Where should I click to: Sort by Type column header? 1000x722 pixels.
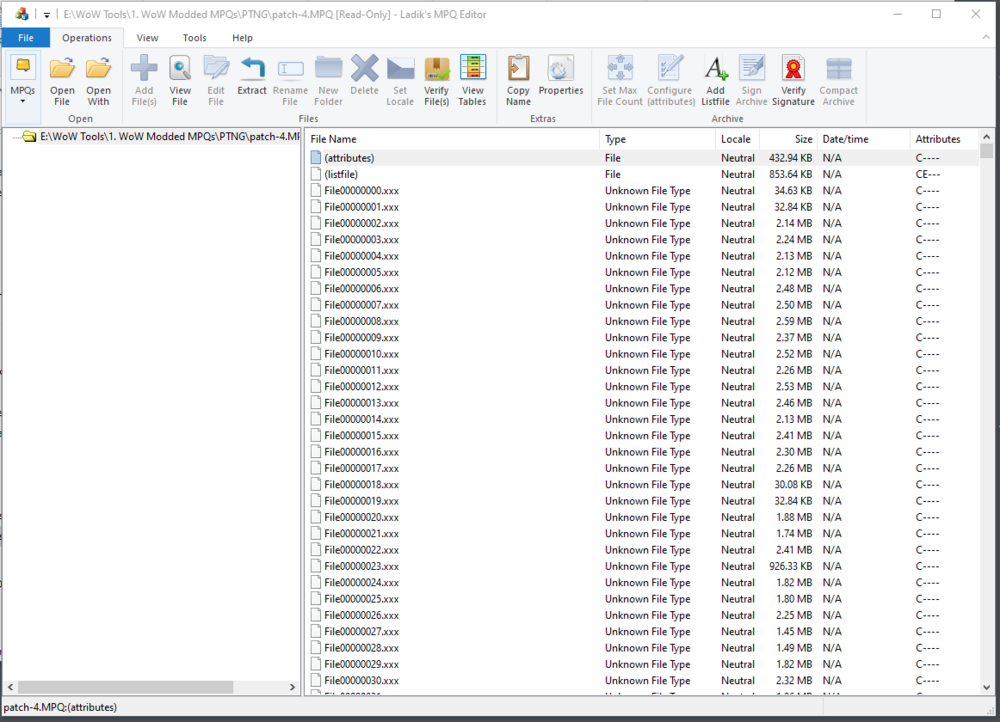(x=658, y=139)
